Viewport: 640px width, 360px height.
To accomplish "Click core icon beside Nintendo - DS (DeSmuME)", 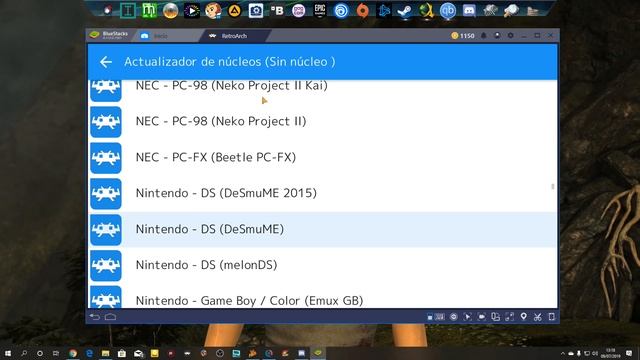I will [x=106, y=229].
